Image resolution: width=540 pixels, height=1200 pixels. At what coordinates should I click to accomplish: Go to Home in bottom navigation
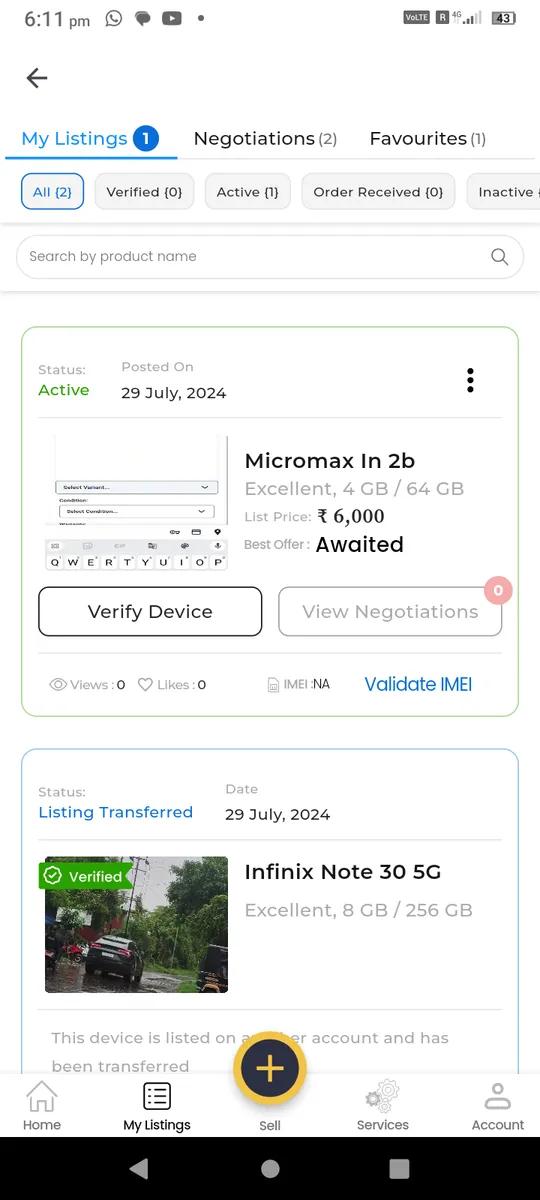click(x=42, y=1106)
